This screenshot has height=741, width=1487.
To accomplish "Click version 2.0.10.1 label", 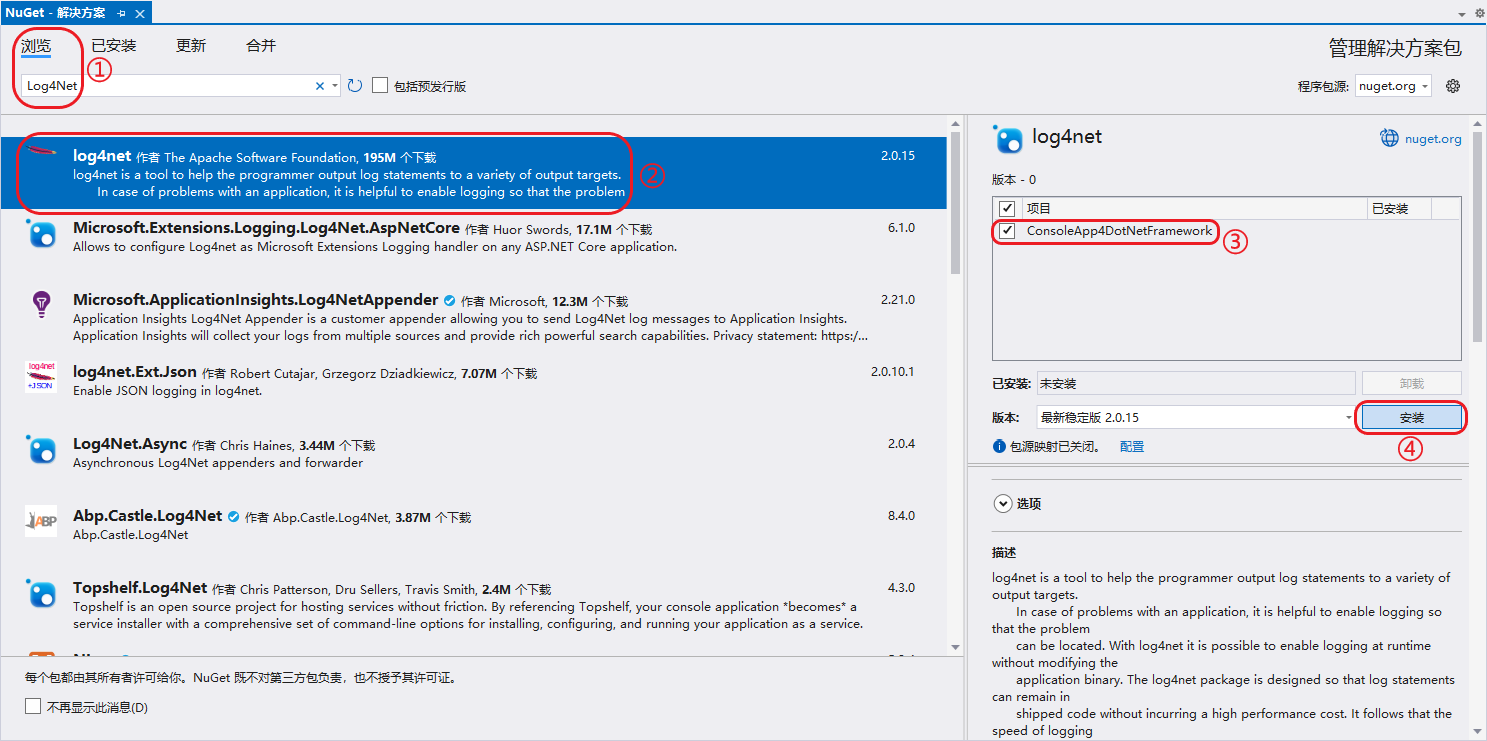I will tap(892, 372).
